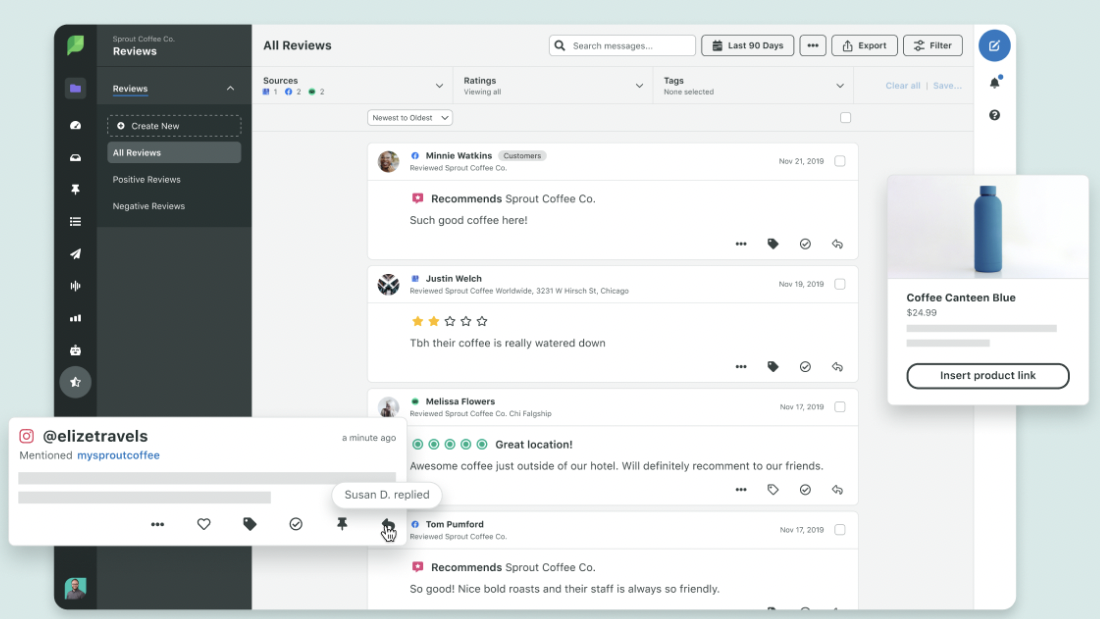The height and width of the screenshot is (619, 1100).
Task: Click the compose new message icon
Action: (994, 46)
